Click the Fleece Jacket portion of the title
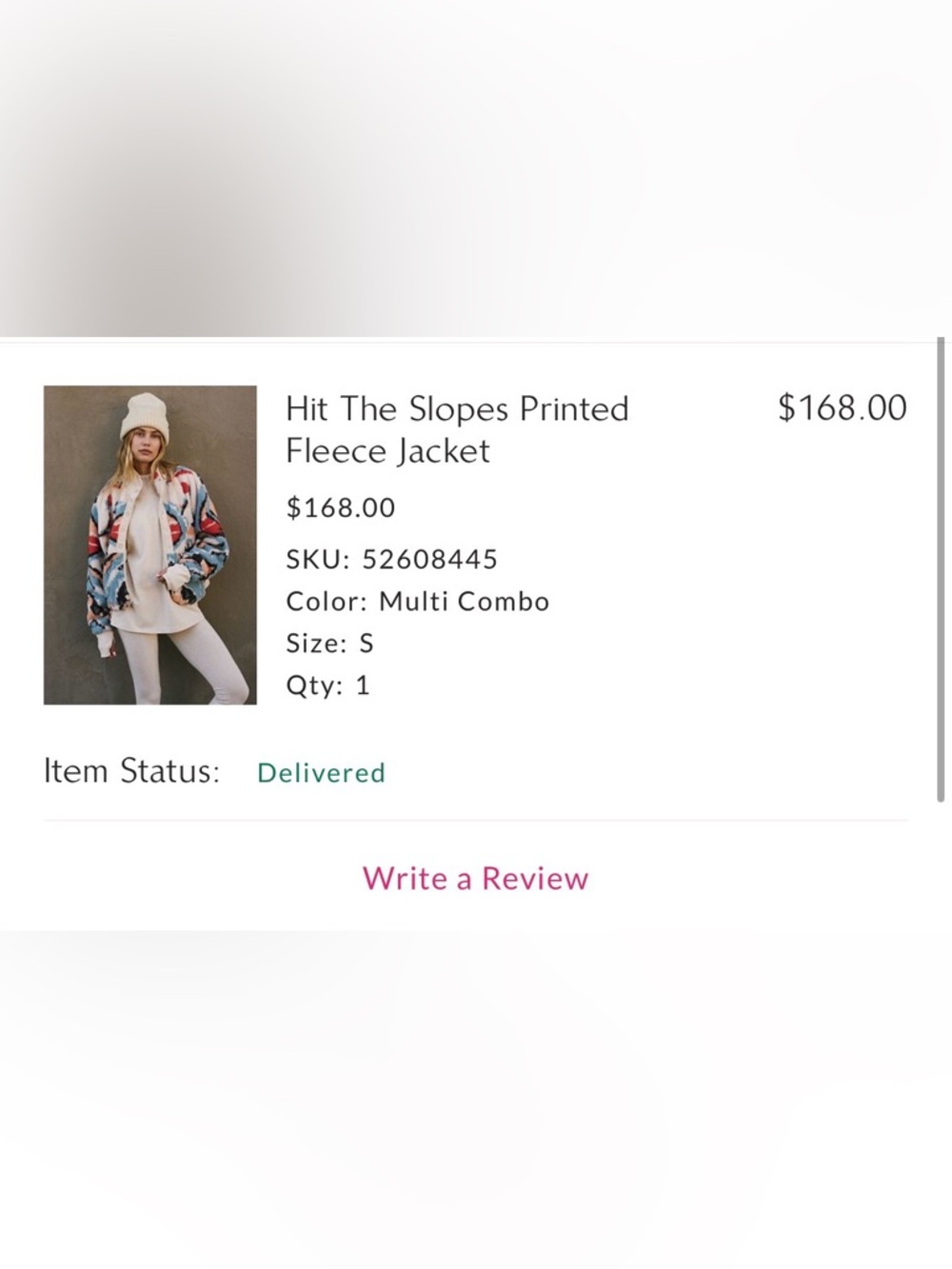 click(387, 450)
